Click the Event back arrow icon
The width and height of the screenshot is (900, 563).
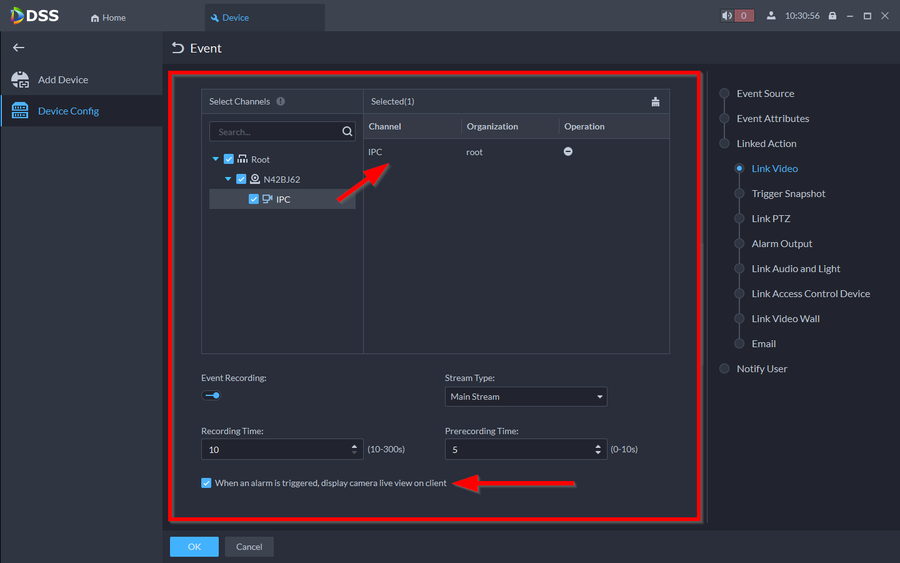[178, 48]
